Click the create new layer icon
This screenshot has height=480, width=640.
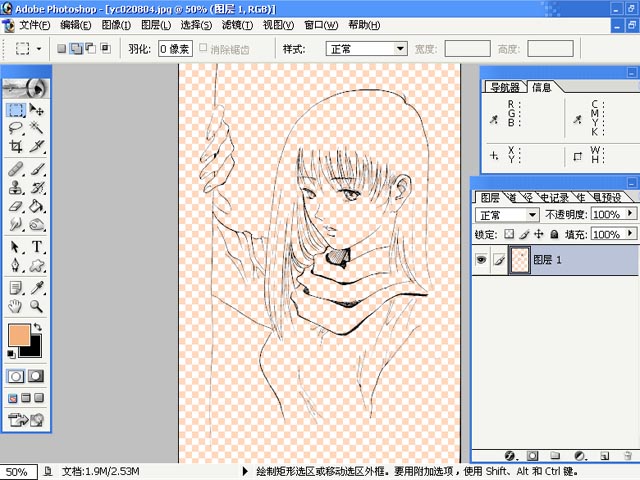click(604, 456)
